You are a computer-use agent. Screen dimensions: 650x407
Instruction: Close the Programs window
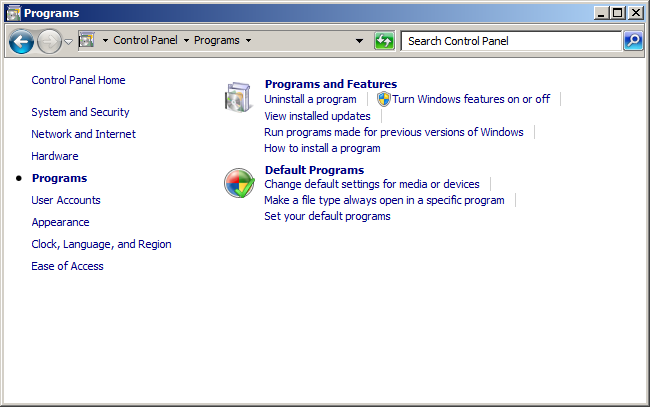point(635,13)
